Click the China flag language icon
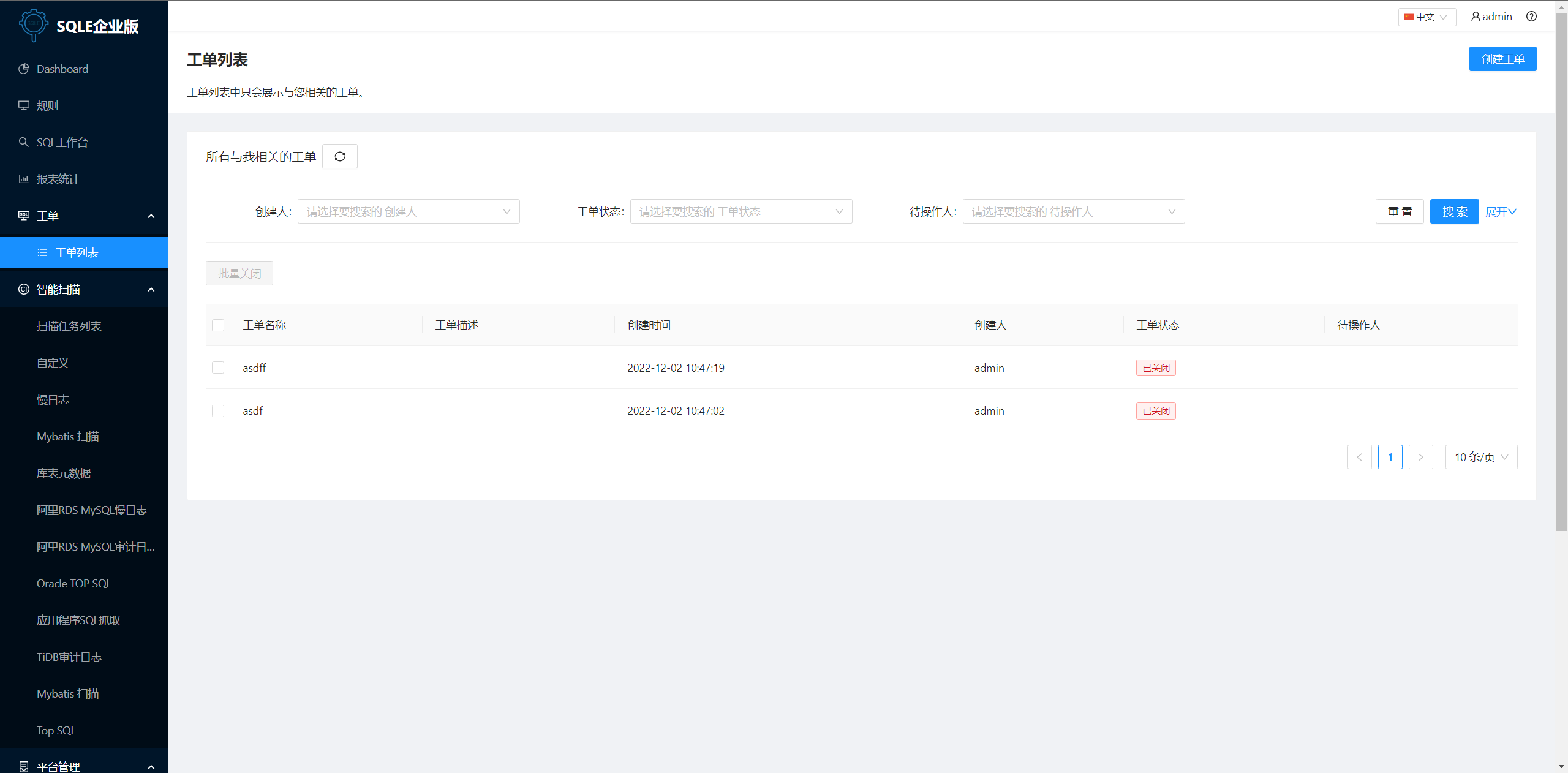Image resolution: width=1568 pixels, height=773 pixels. click(1409, 17)
